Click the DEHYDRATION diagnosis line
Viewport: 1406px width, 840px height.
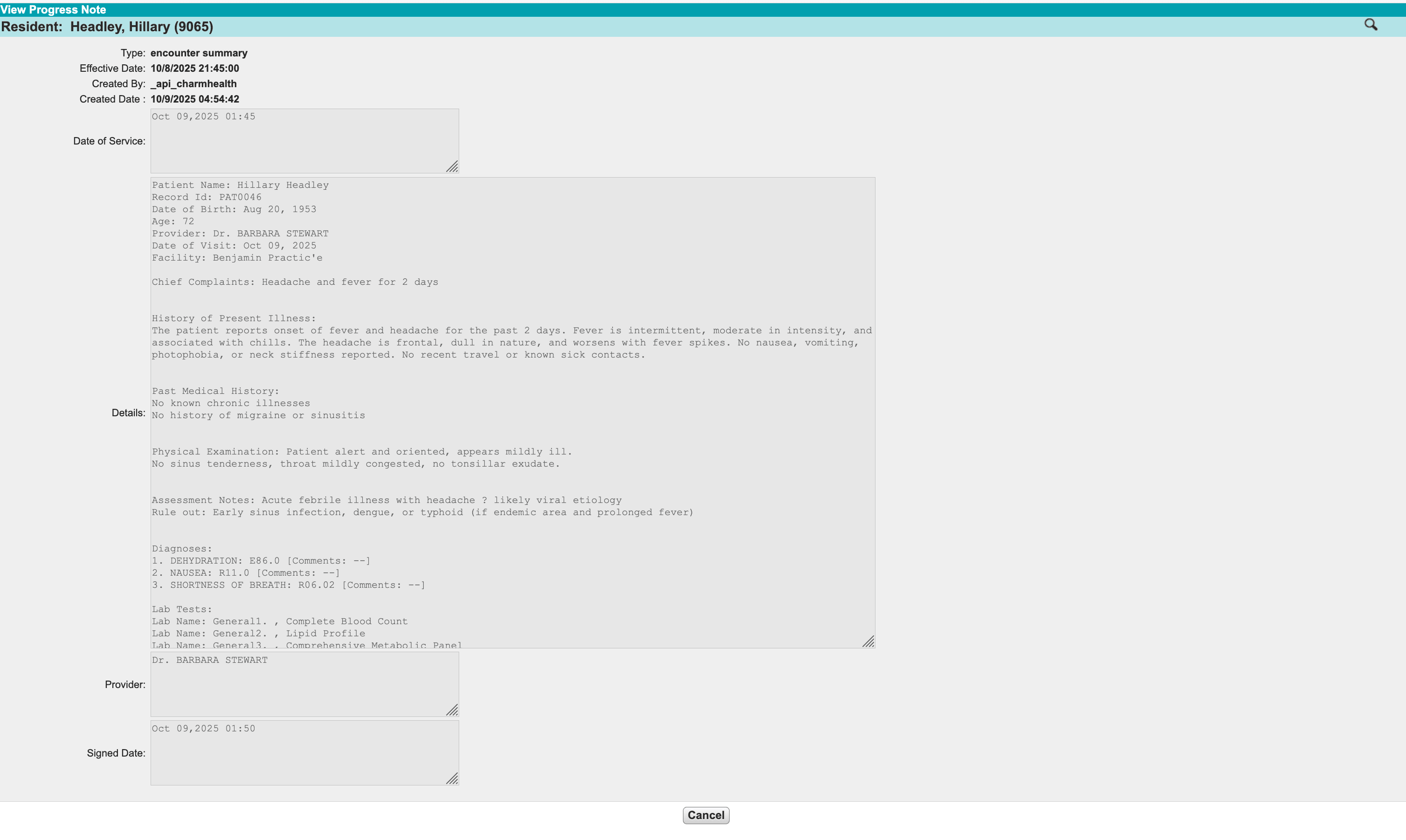pos(261,561)
